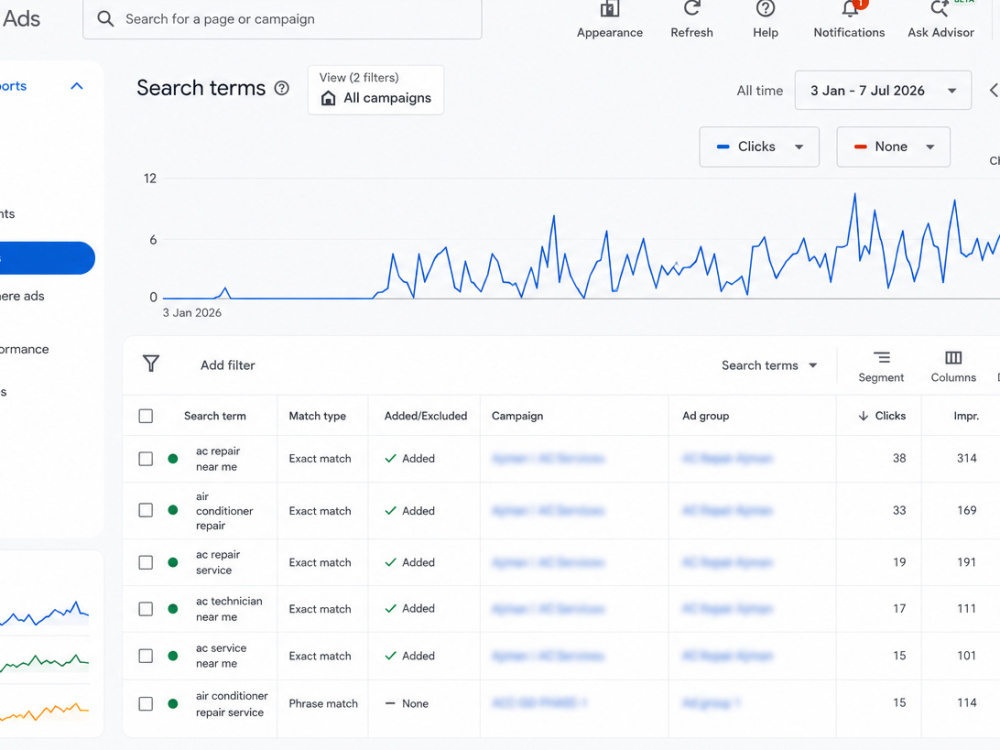
Task: Click the blue sparkline thumbnail in sidebar
Action: (45, 613)
